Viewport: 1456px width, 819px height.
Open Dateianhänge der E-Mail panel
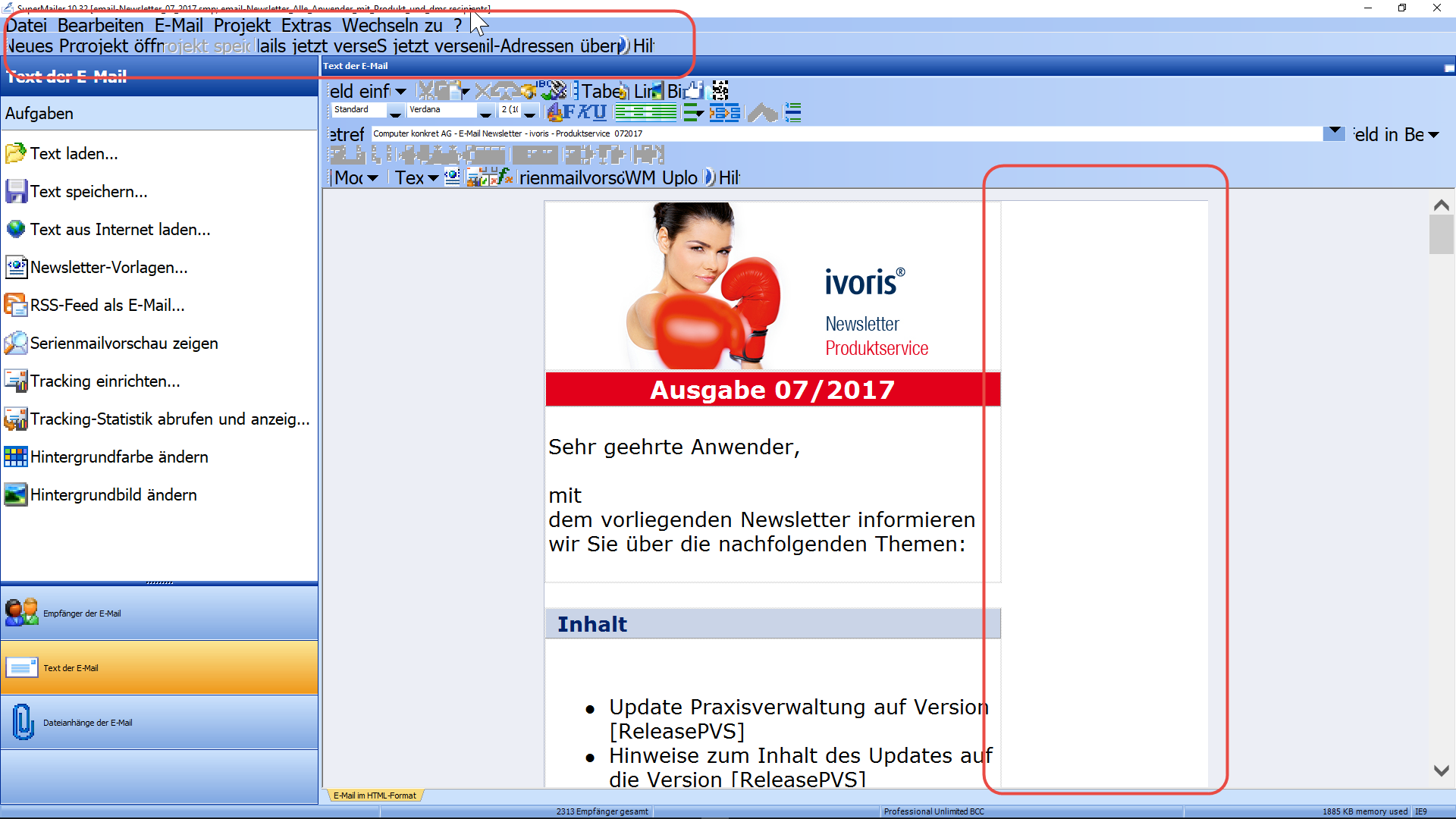(159, 722)
